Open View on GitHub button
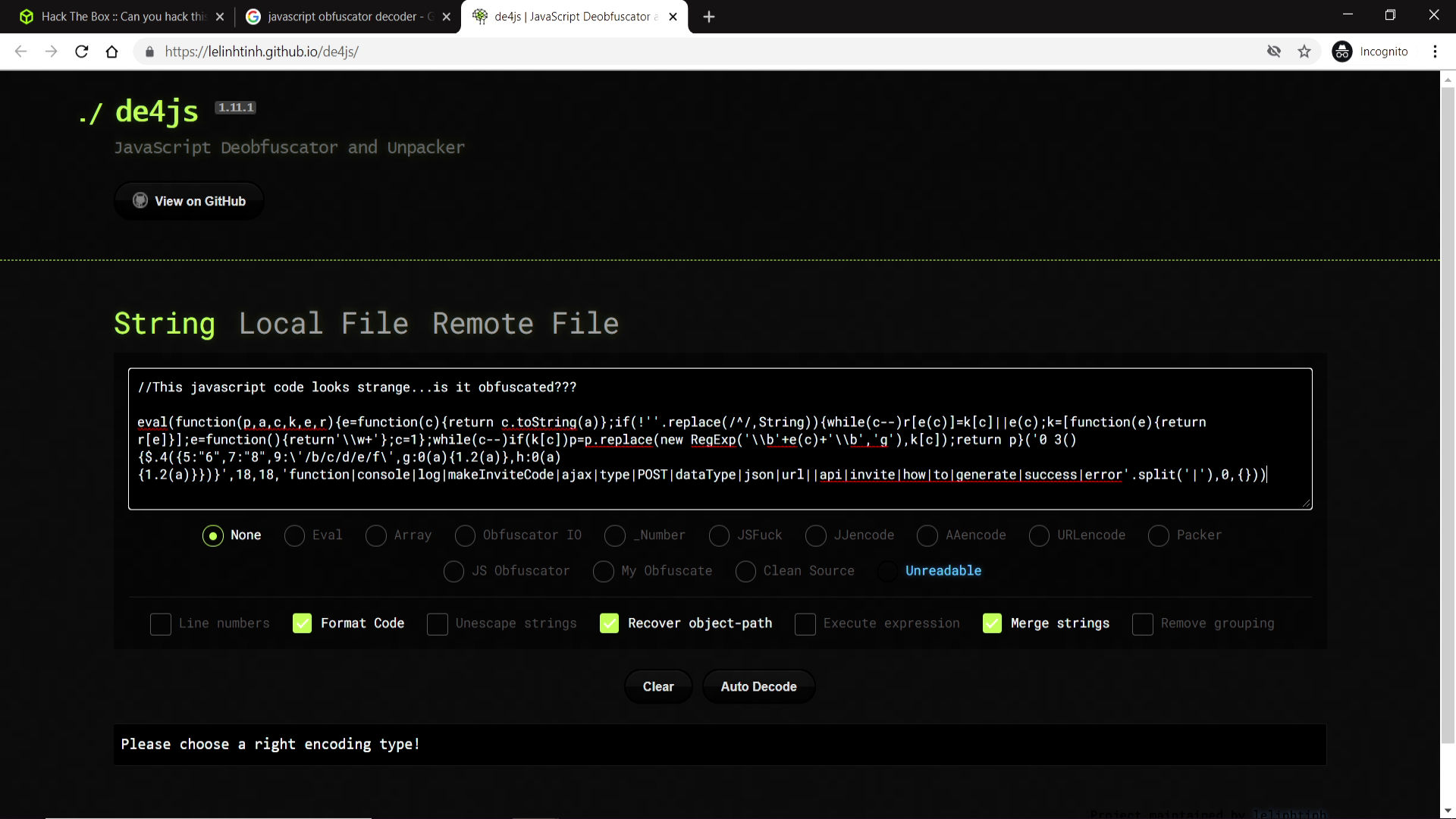Viewport: 1456px width, 819px height. click(189, 201)
